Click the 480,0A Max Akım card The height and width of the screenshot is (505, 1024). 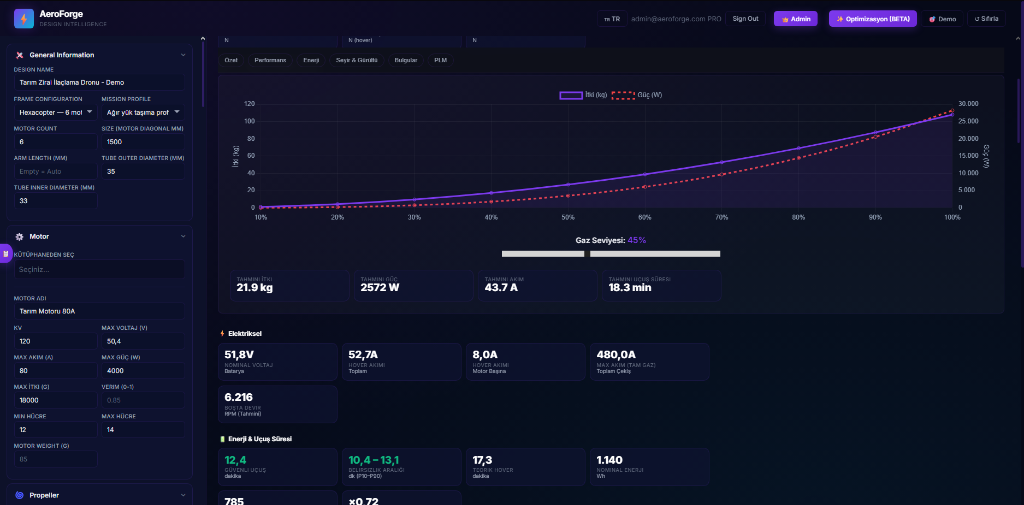650,362
